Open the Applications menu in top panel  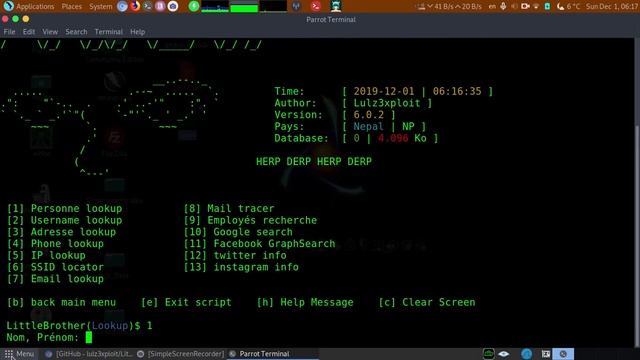tap(35, 7)
